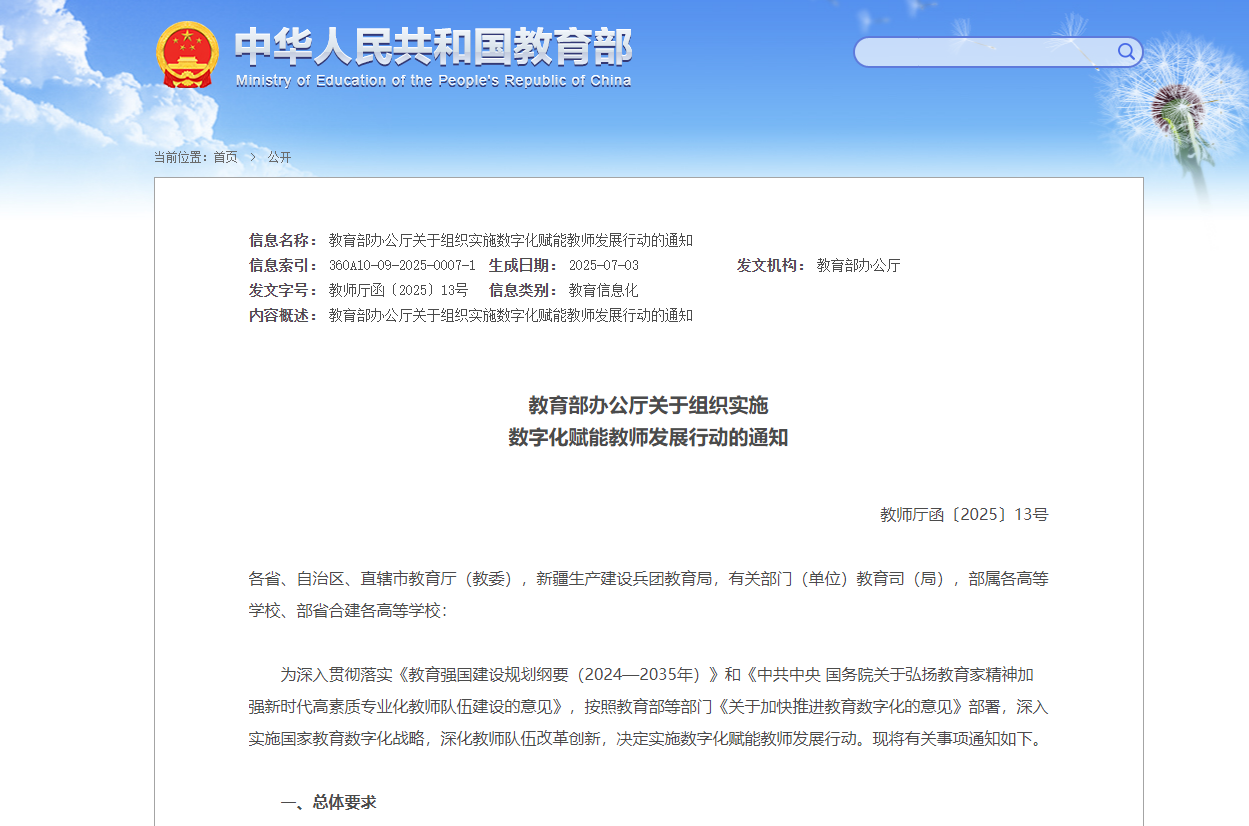Click the index number 360A10-09-2025-0007-1

pos(402,265)
